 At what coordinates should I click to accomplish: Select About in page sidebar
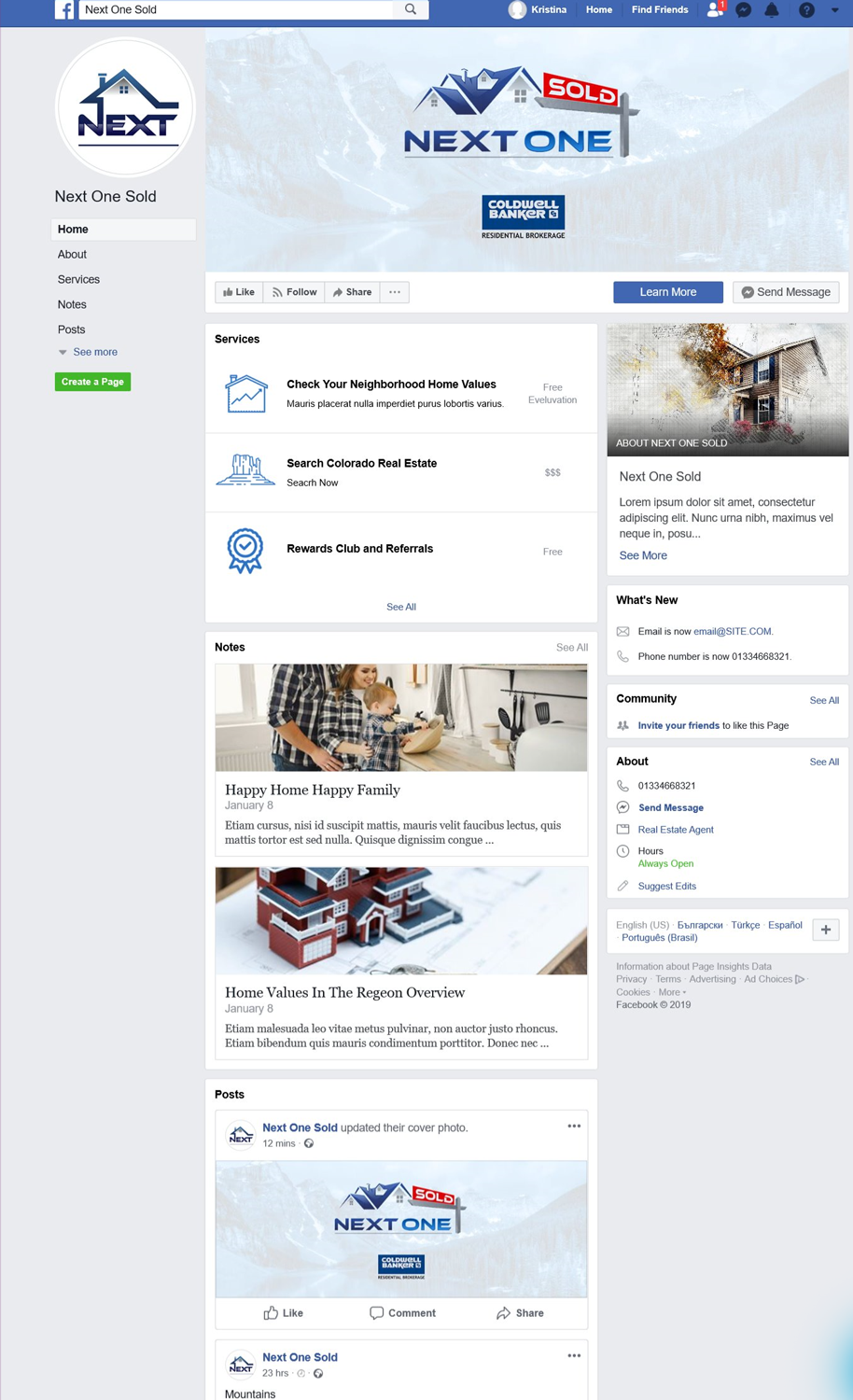tap(72, 255)
